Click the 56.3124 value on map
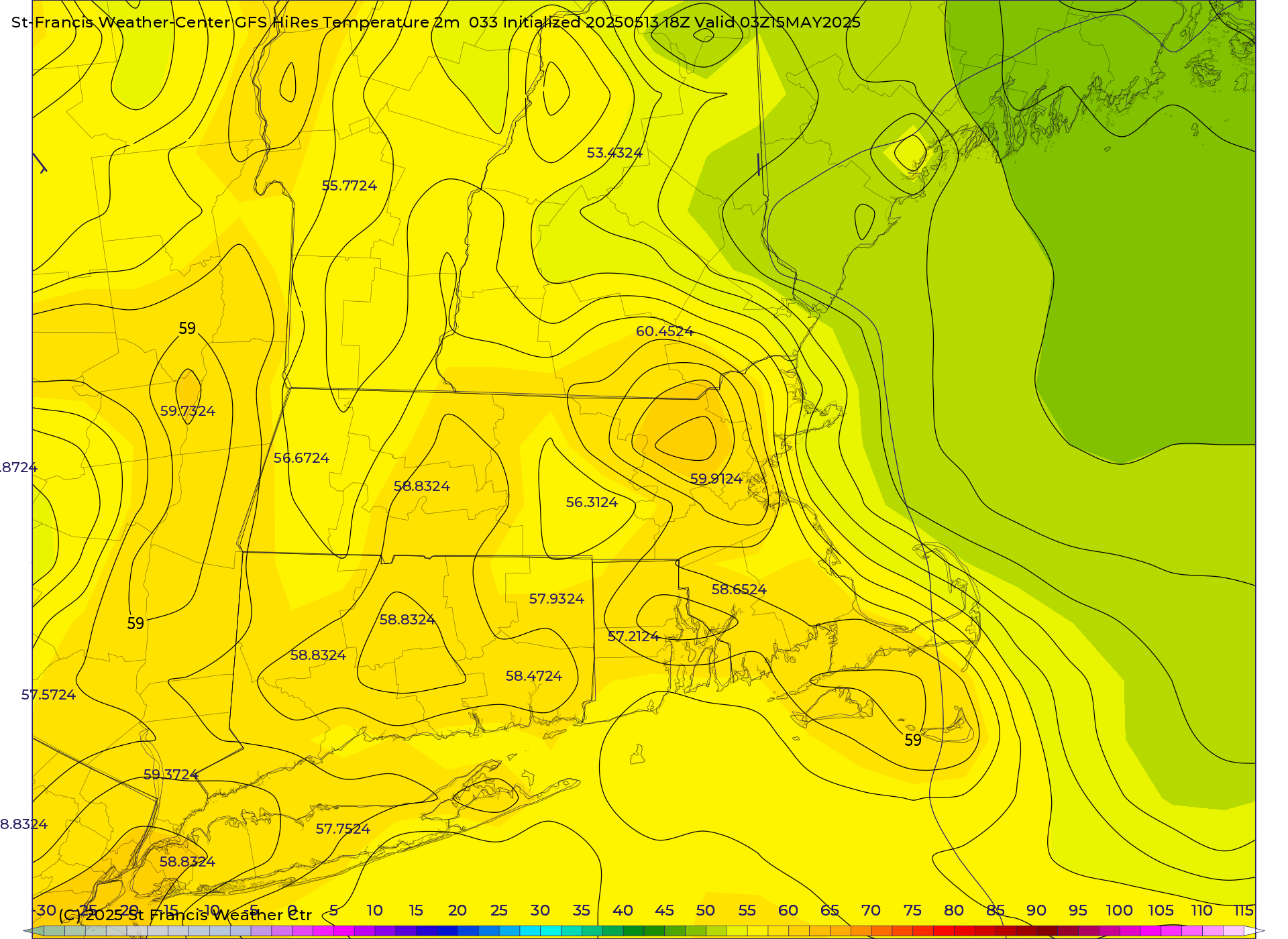This screenshot has width=1288, height=939. point(592,502)
